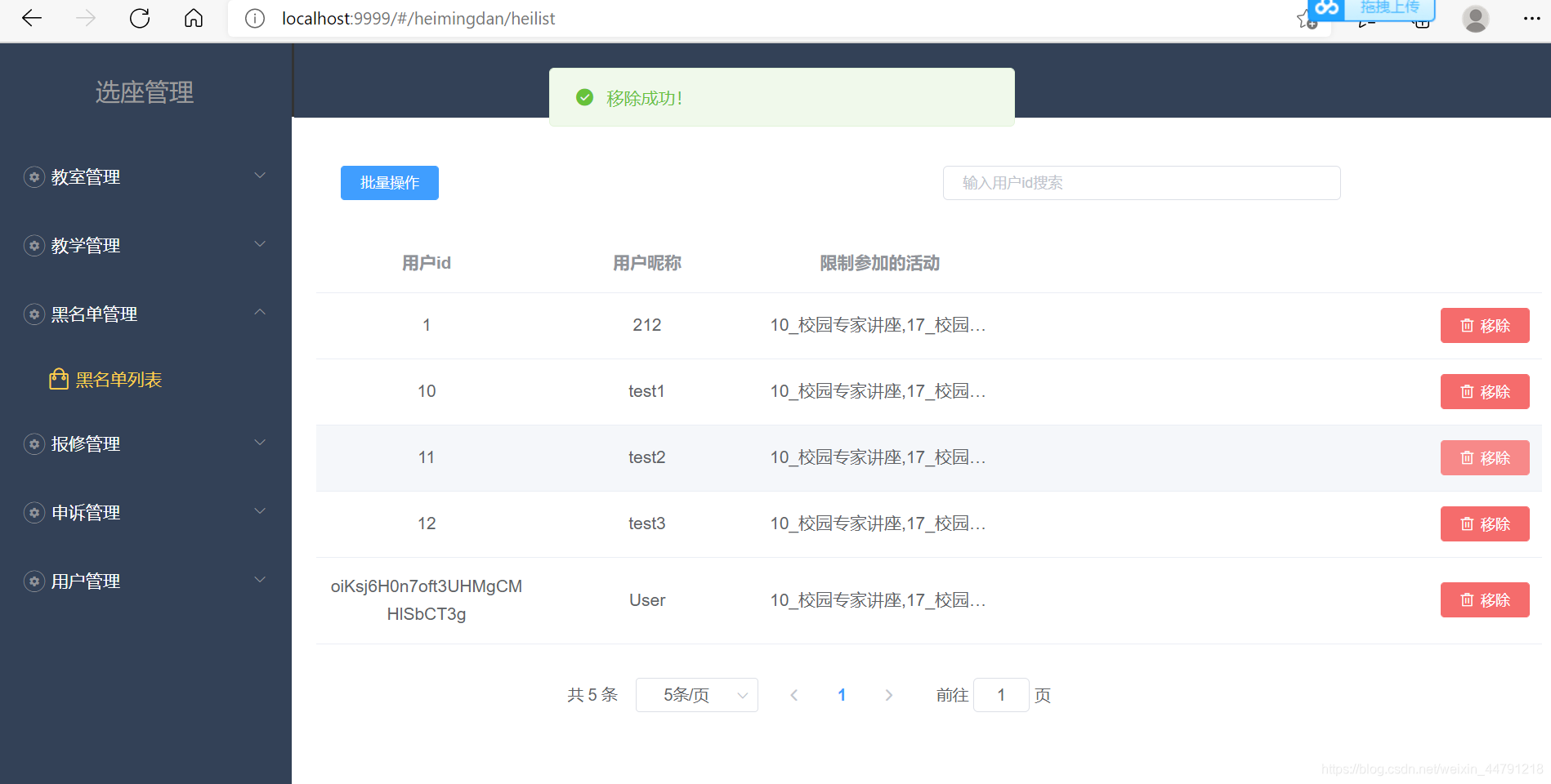Viewport: 1551px width, 784px height.
Task: Click the browser forward arrow
Action: [x=86, y=18]
